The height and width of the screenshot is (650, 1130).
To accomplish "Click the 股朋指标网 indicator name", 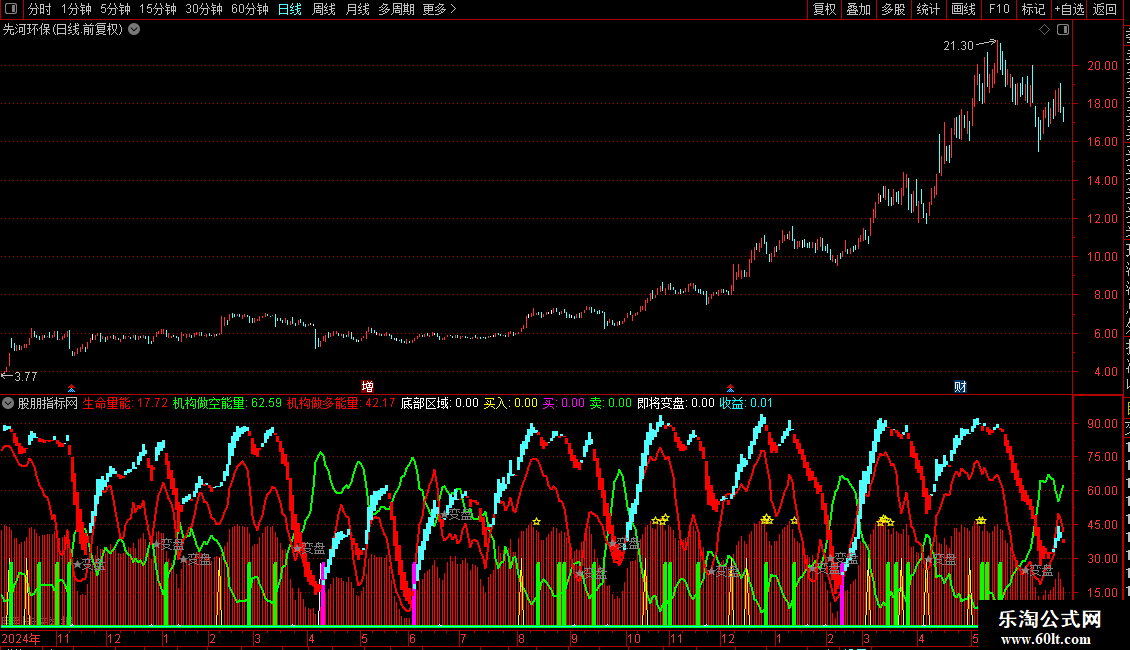I will [x=48, y=404].
